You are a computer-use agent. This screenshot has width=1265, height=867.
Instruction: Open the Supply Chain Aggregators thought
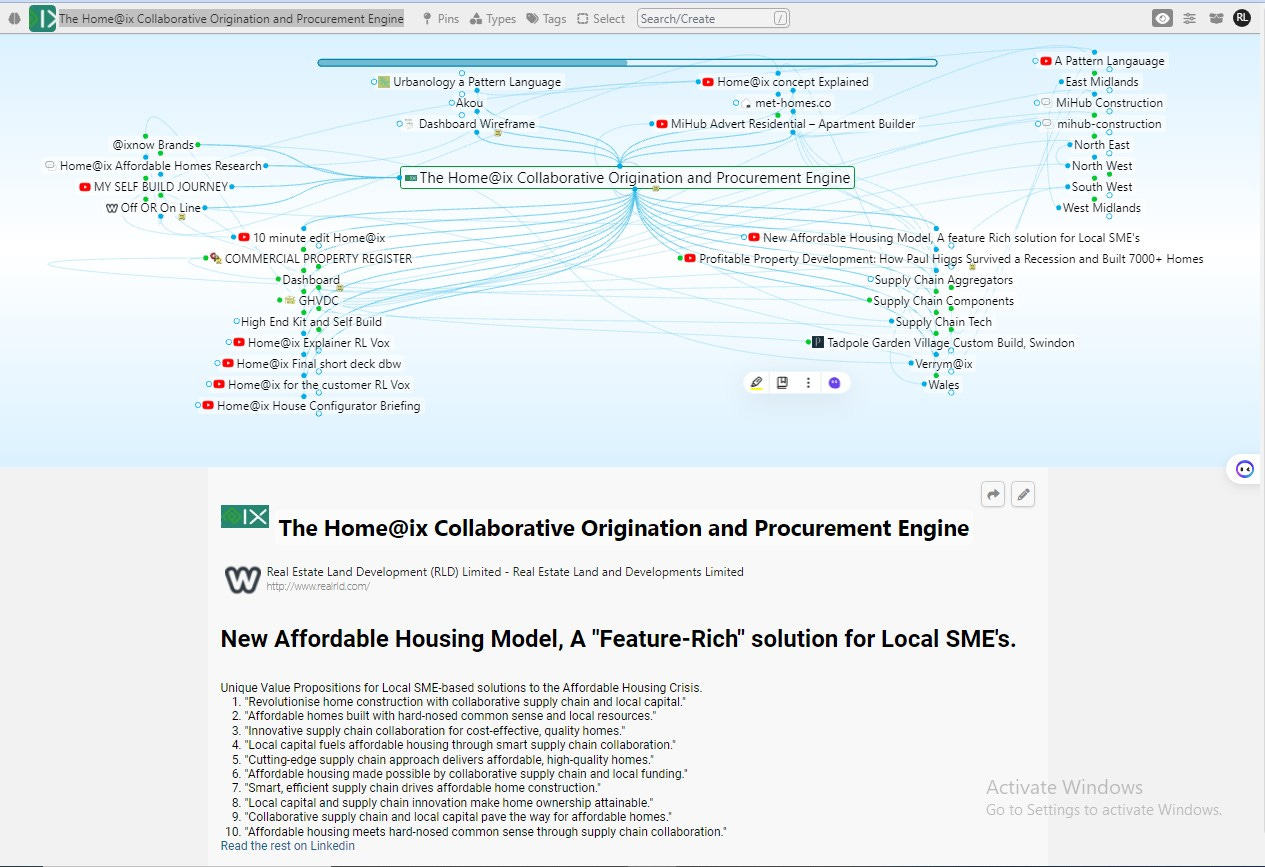tap(943, 280)
